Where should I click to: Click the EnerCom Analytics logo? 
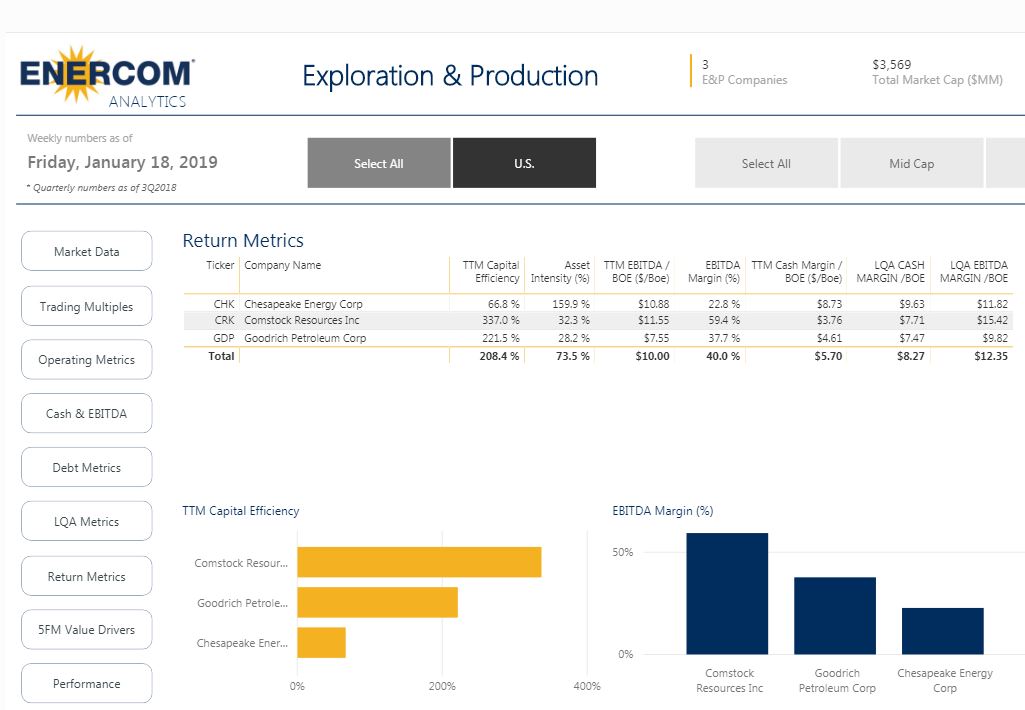(x=107, y=76)
